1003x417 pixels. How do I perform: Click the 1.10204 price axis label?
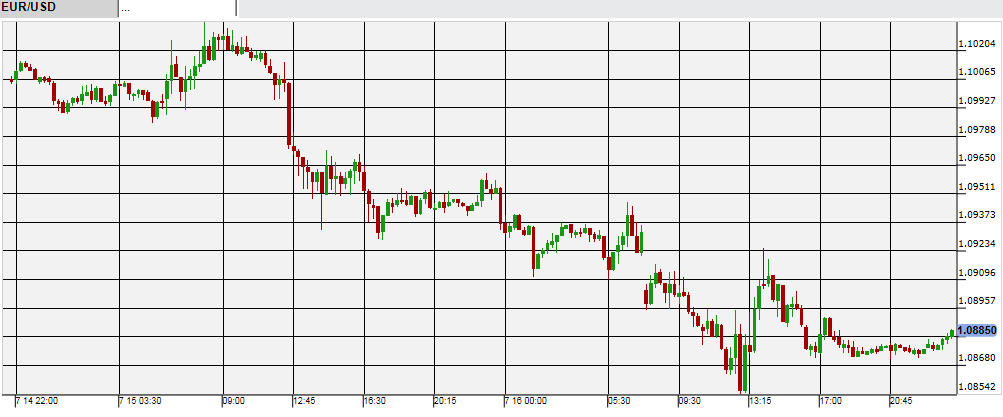pos(976,44)
